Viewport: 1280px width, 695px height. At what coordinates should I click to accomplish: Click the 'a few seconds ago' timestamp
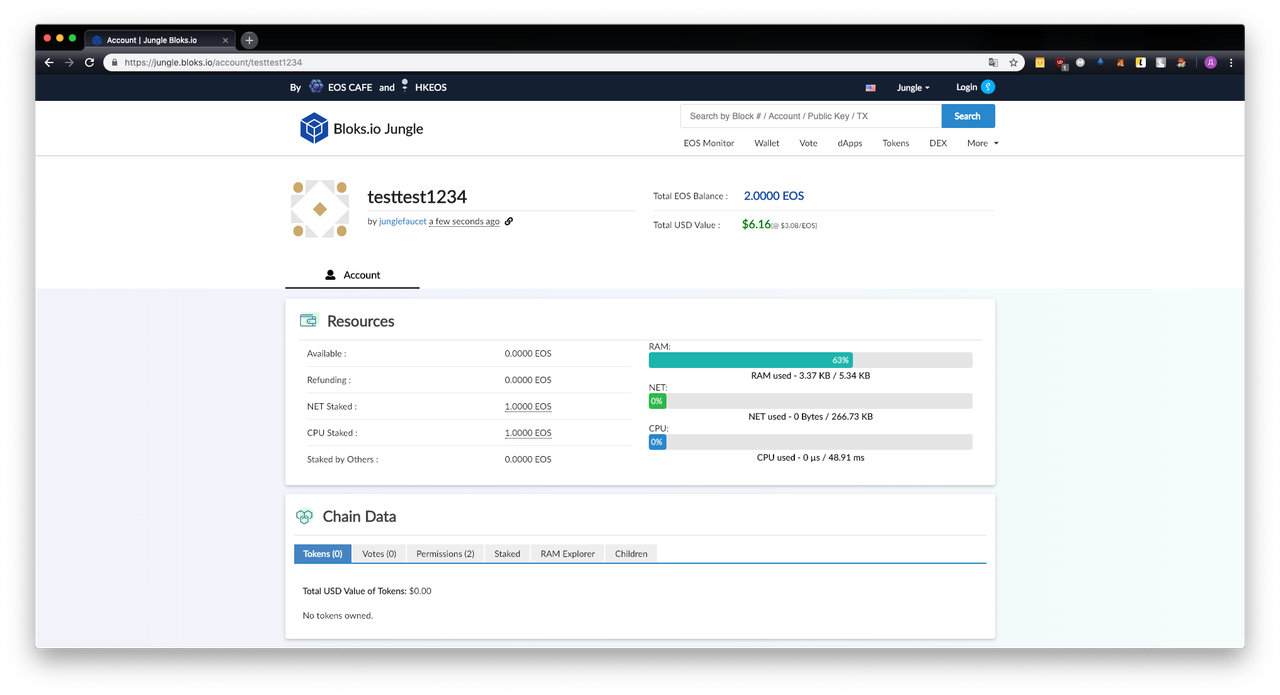click(x=464, y=222)
